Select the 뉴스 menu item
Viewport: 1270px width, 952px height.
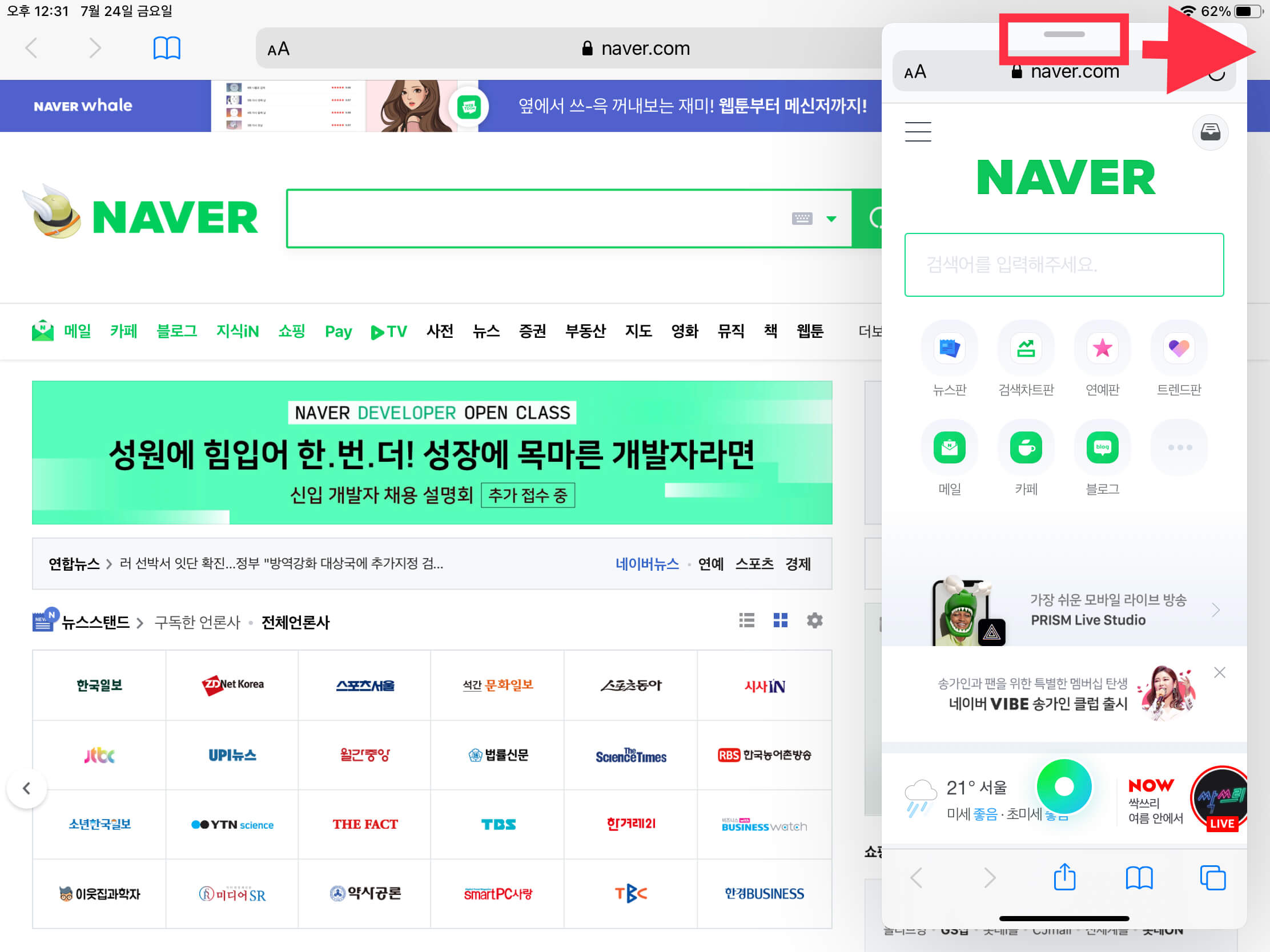tap(486, 331)
